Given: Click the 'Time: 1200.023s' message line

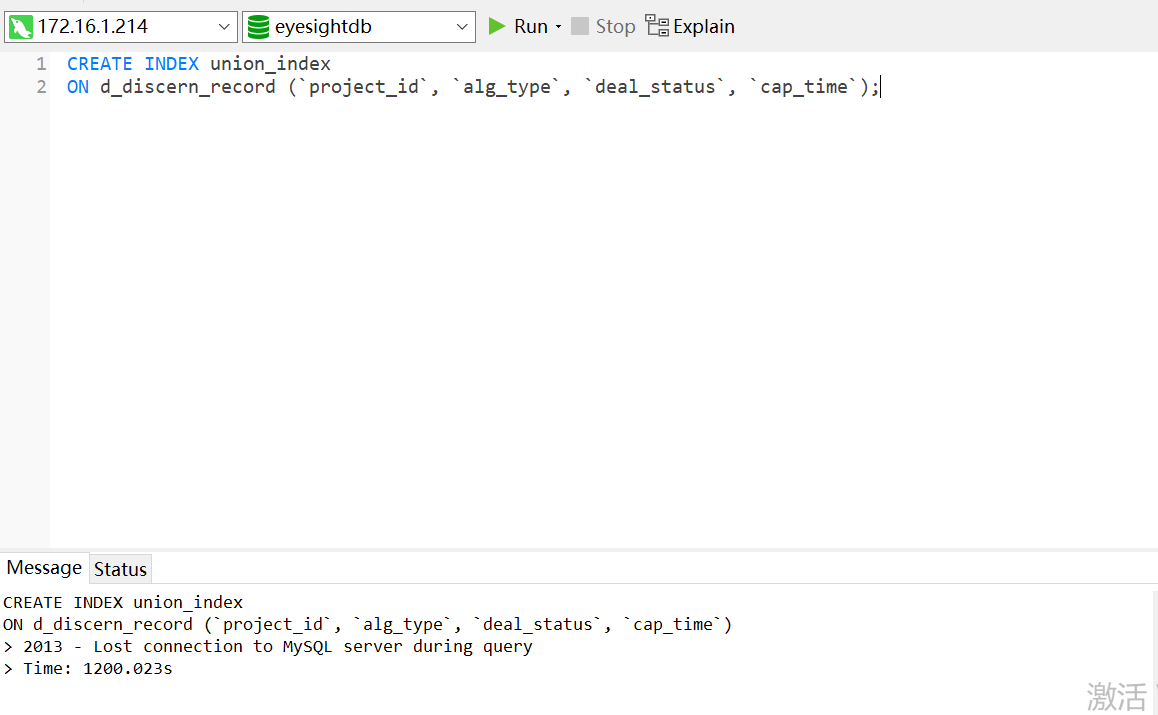Looking at the screenshot, I should 88,669.
